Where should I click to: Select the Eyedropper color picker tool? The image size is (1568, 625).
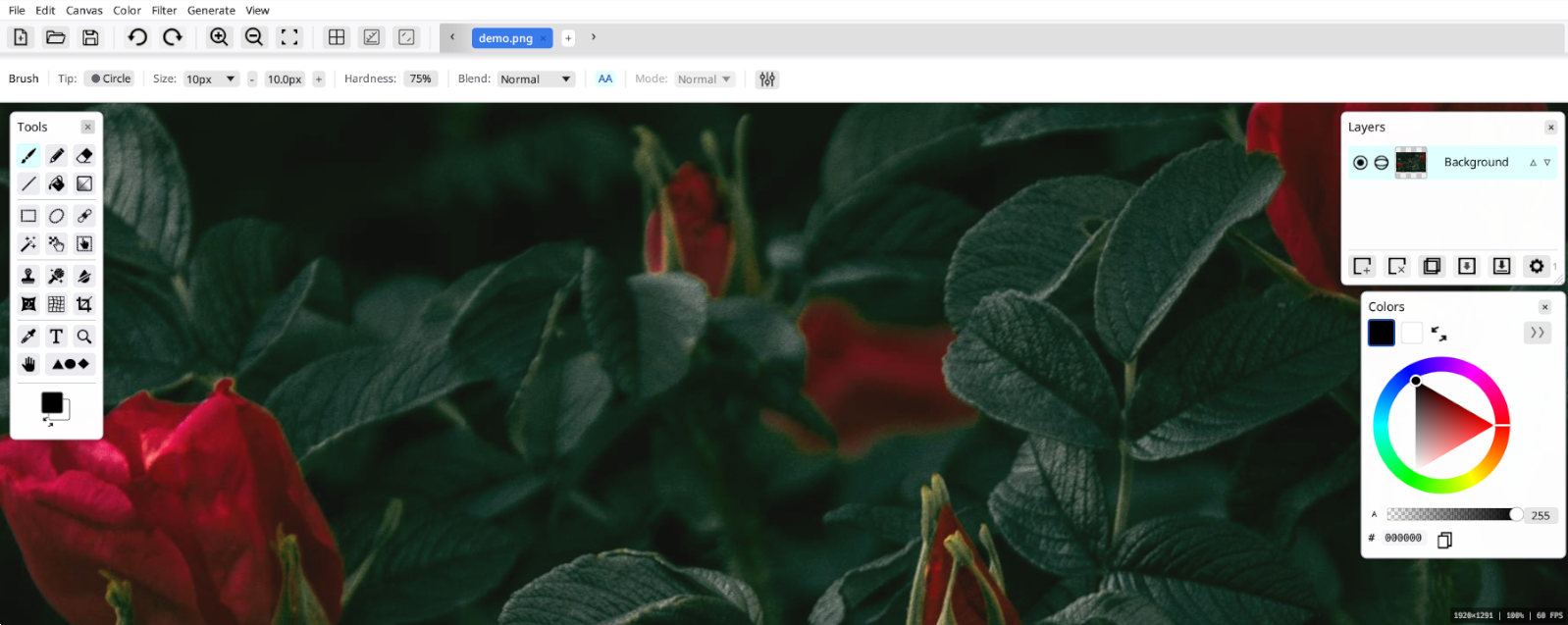click(28, 337)
